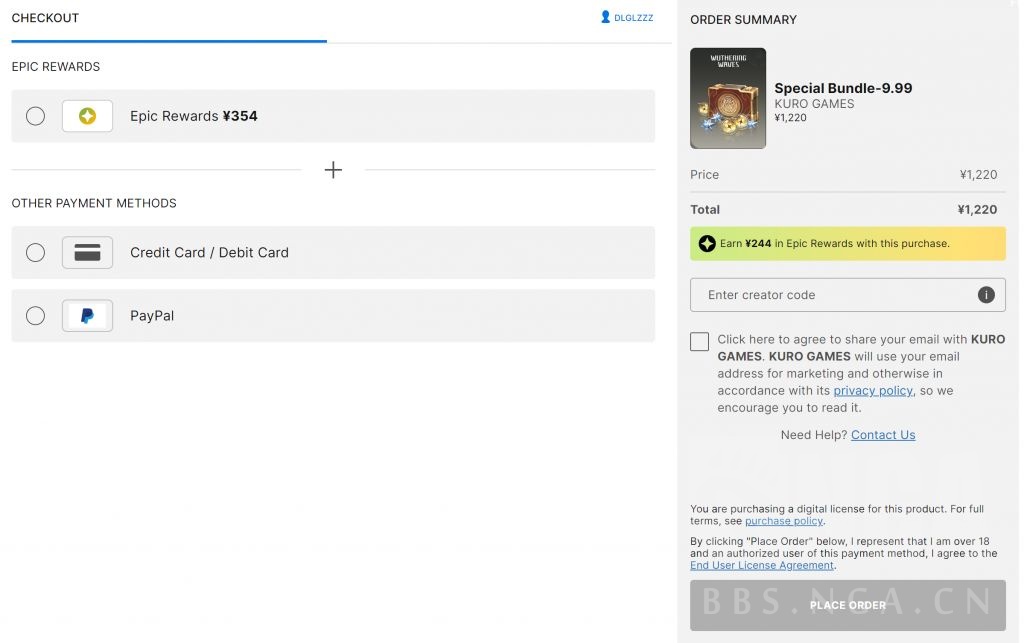Click the plus icon between payment sections
This screenshot has width=1024, height=643.
[x=333, y=170]
